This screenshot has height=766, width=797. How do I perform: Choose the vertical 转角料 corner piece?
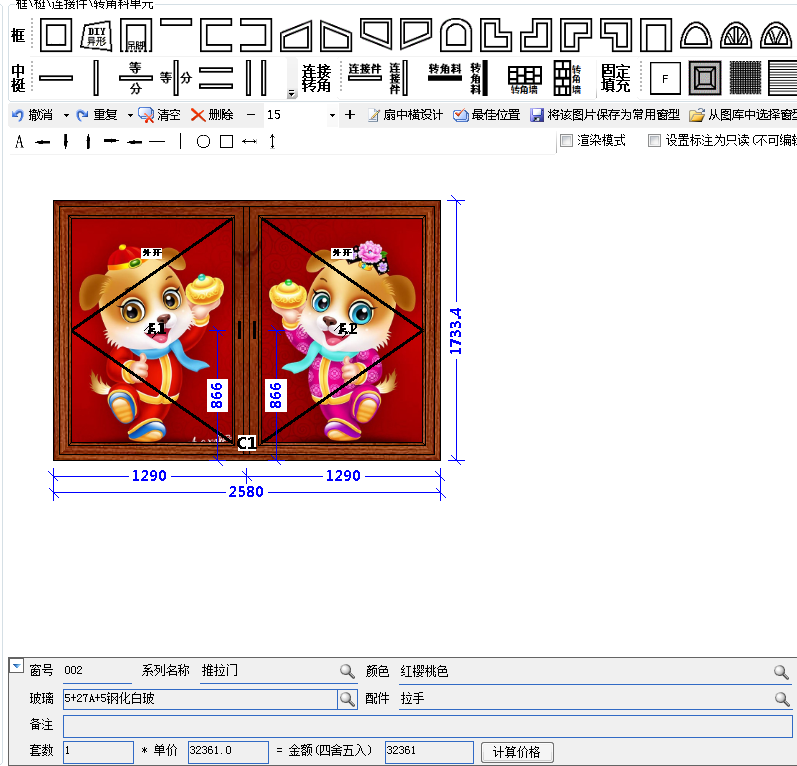coord(479,78)
